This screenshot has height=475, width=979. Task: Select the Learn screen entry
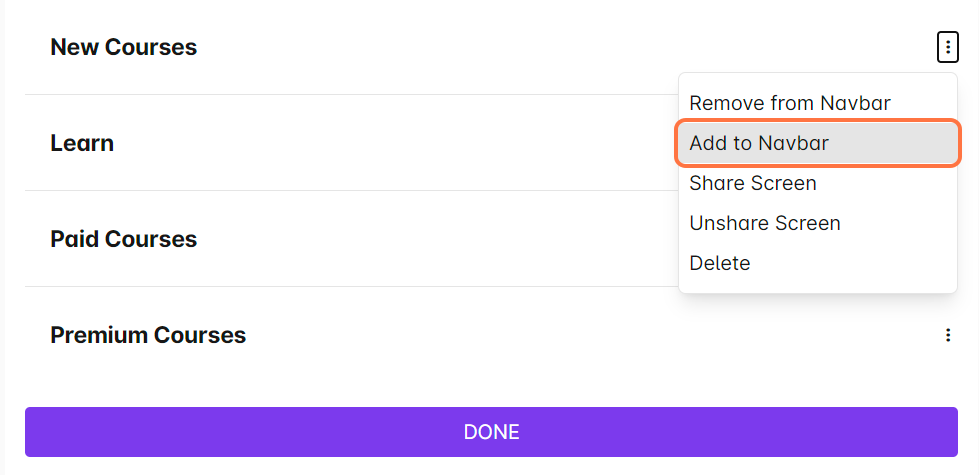pos(82,143)
